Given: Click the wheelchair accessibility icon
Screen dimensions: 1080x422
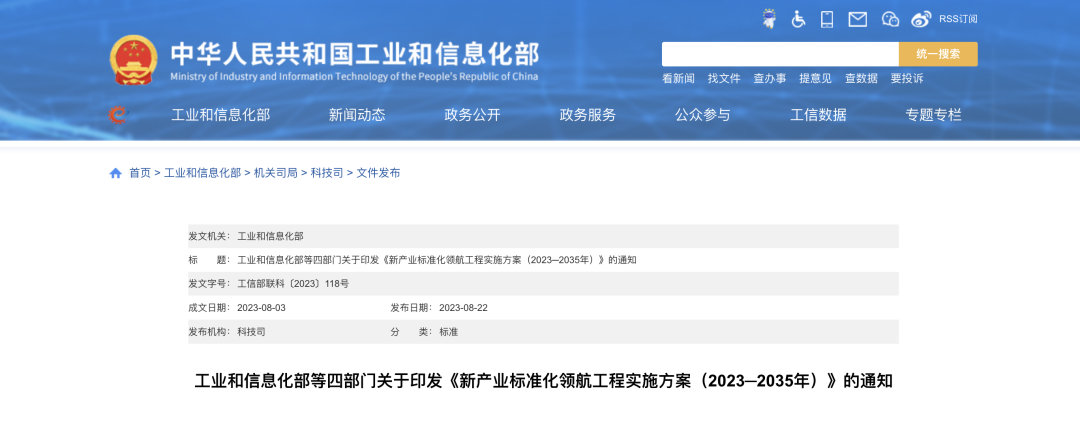Looking at the screenshot, I should click(798, 19).
